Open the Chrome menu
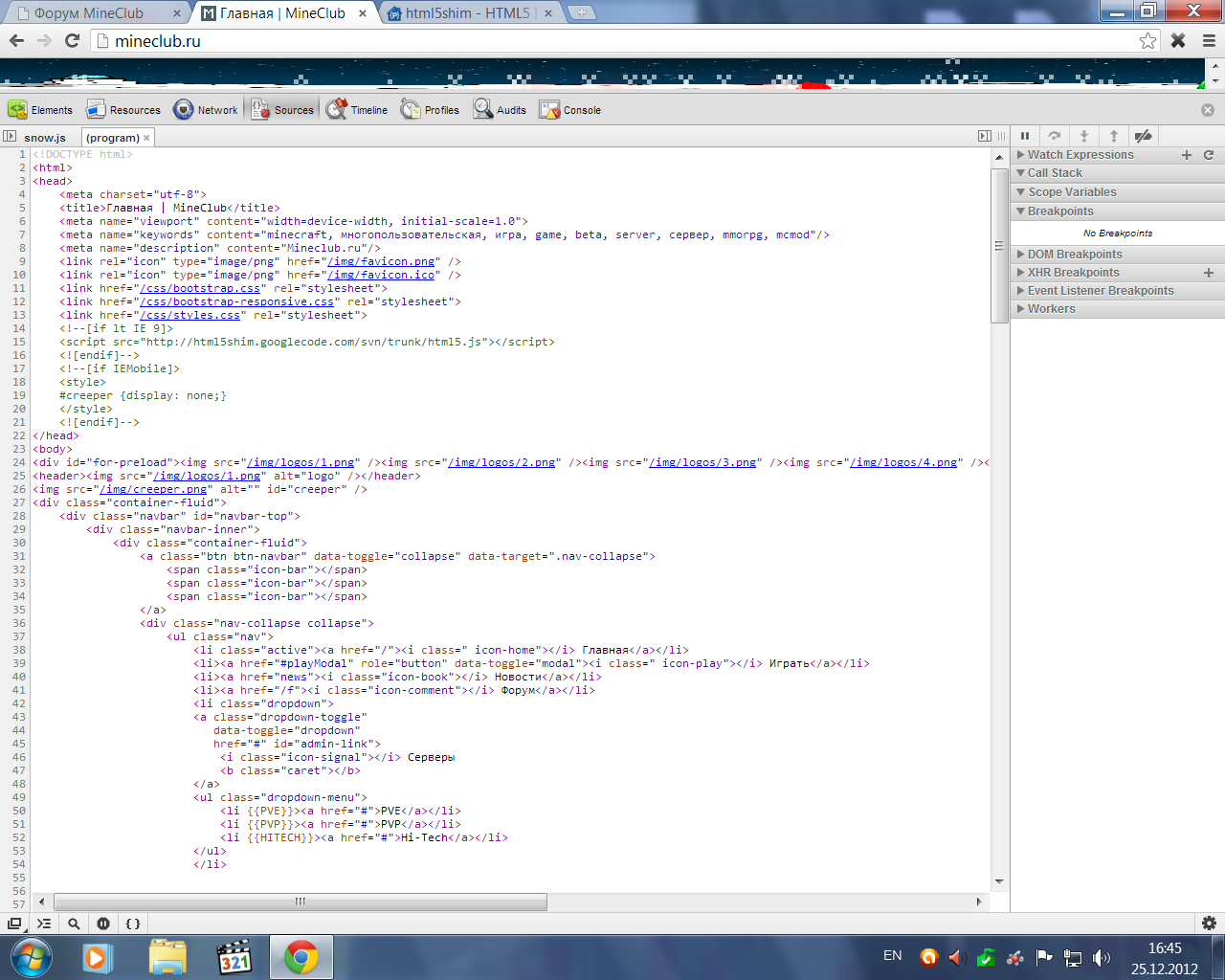Screen dimensions: 1225x980 (1209, 40)
